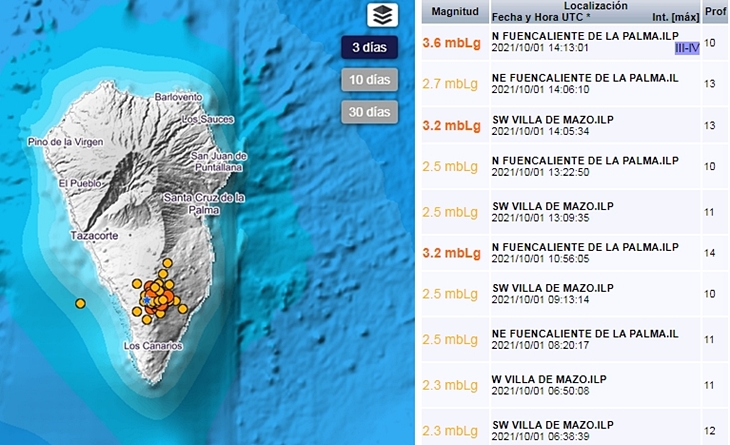Click the offshore earthquake marker west of island
730x445 pixels.
point(81,303)
